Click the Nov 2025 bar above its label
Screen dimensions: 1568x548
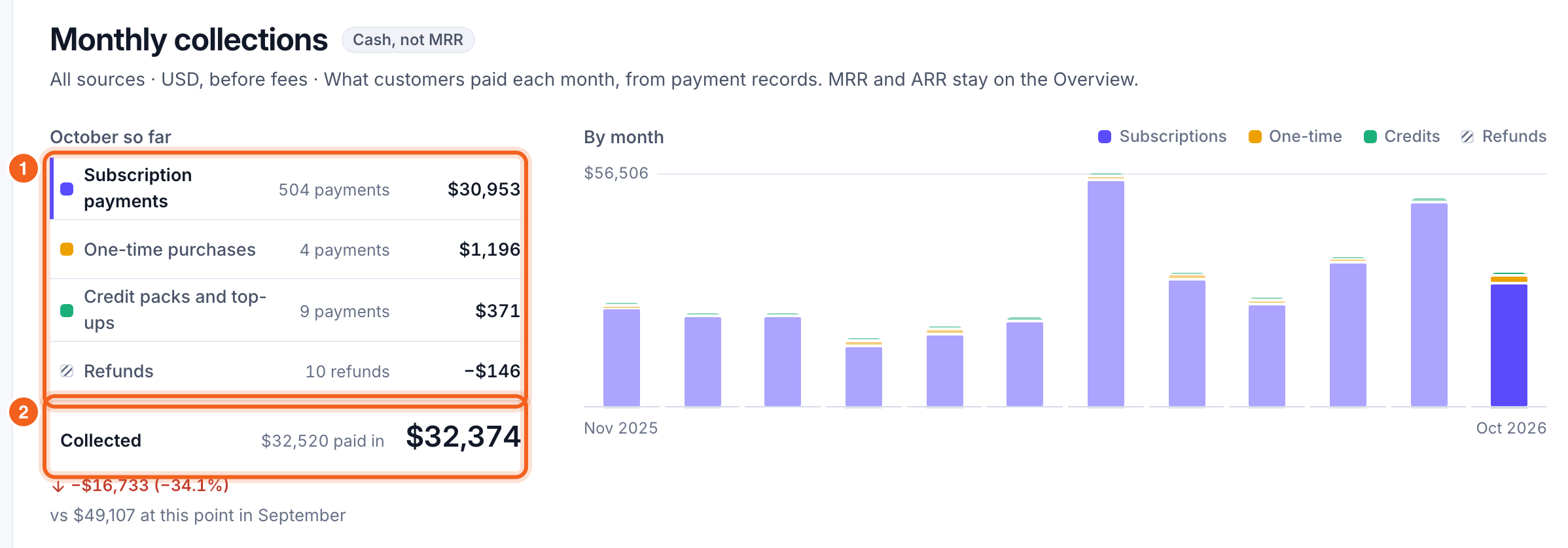coord(621,355)
